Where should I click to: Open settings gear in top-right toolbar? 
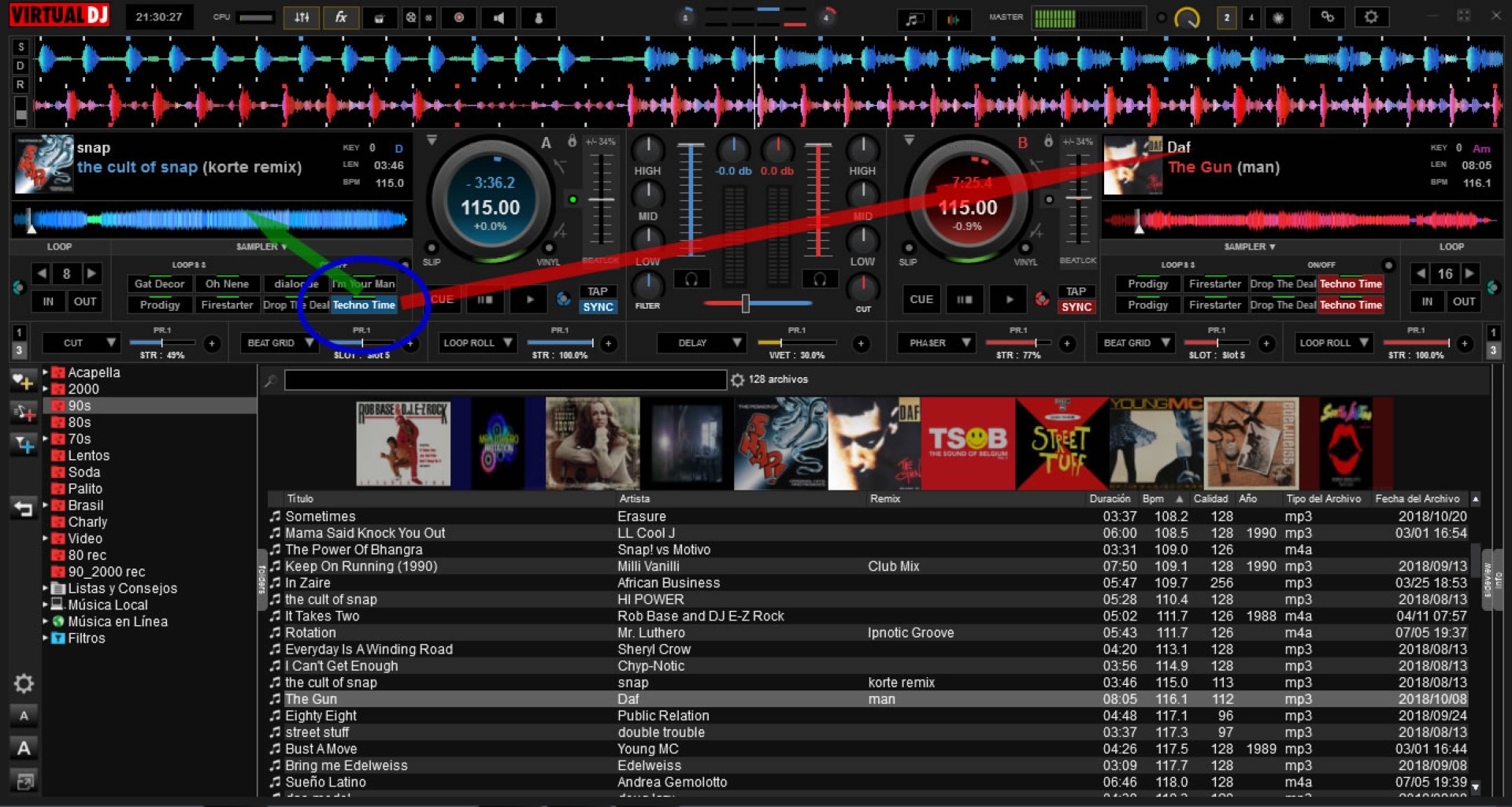click(1371, 17)
